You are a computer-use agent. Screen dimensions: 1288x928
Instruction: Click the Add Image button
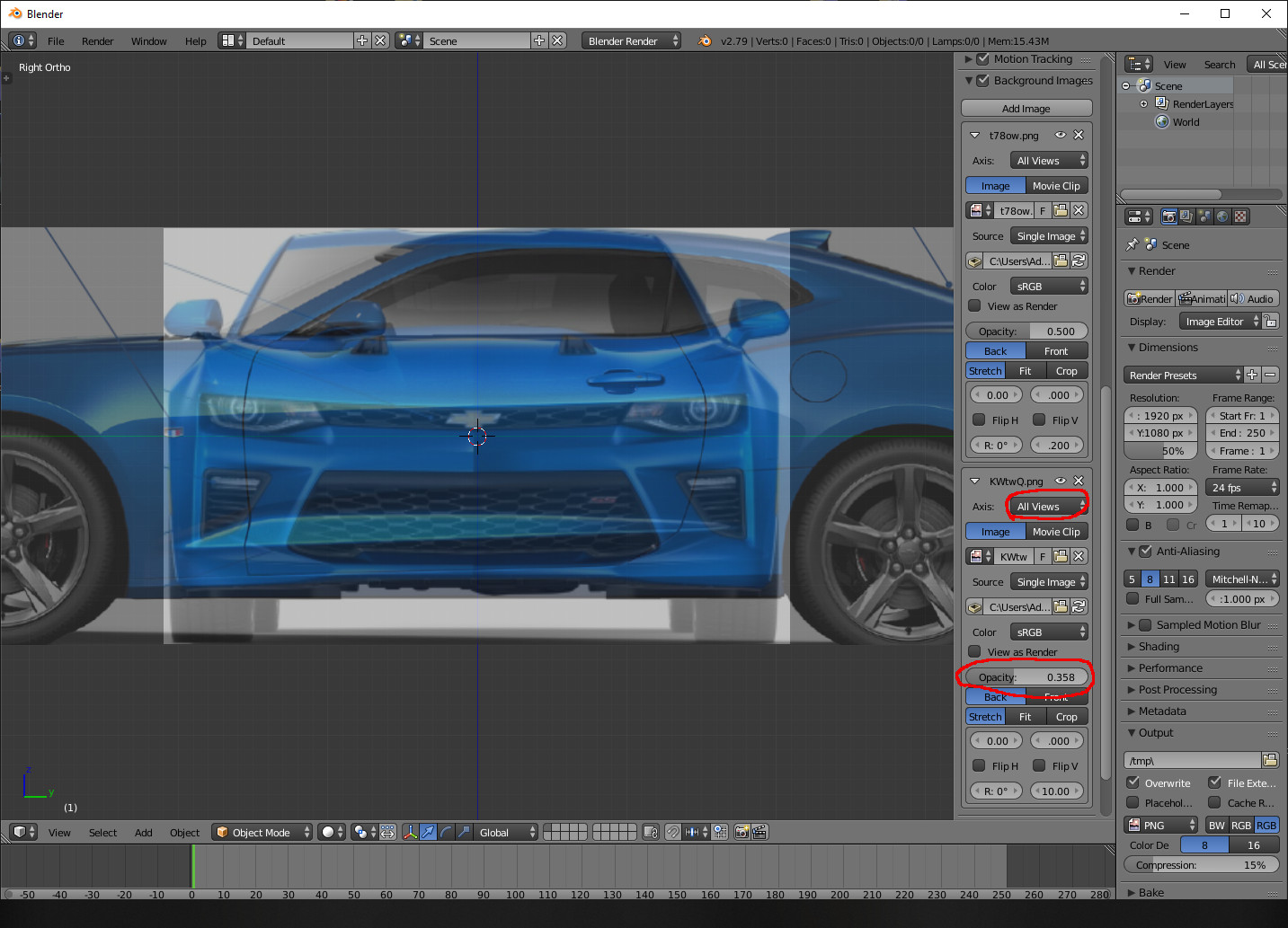(x=1026, y=108)
